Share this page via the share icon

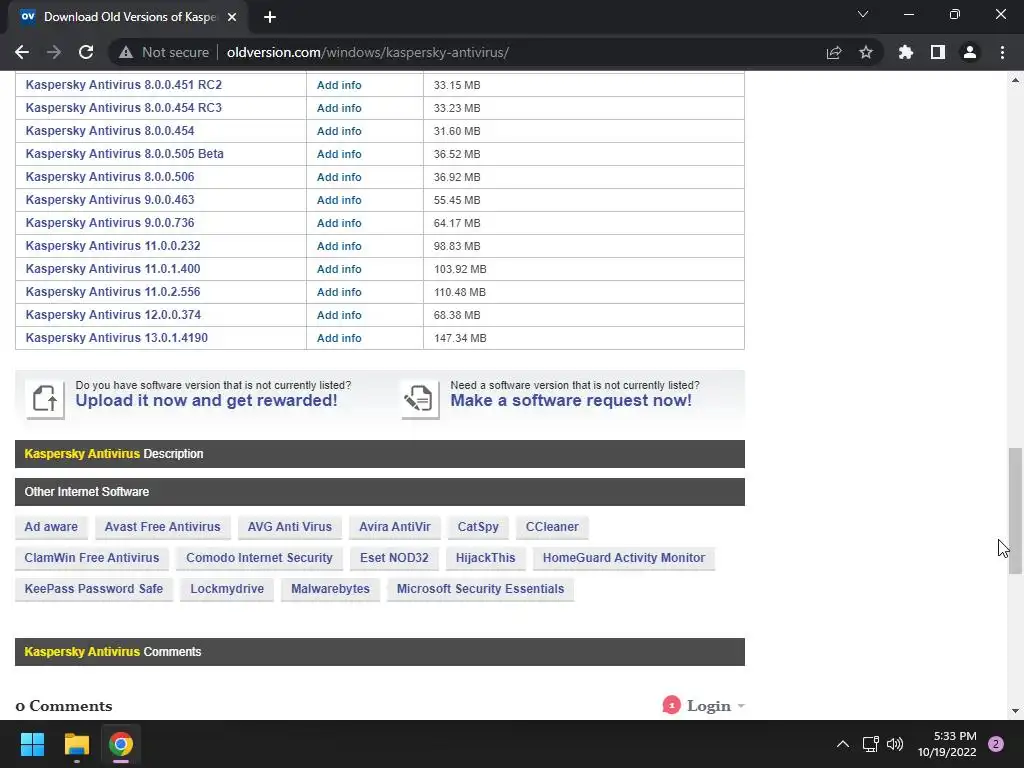834,52
